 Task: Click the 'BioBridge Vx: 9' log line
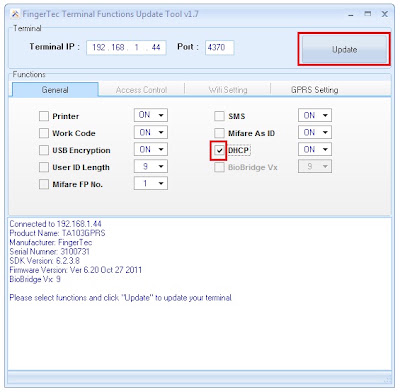point(35,279)
